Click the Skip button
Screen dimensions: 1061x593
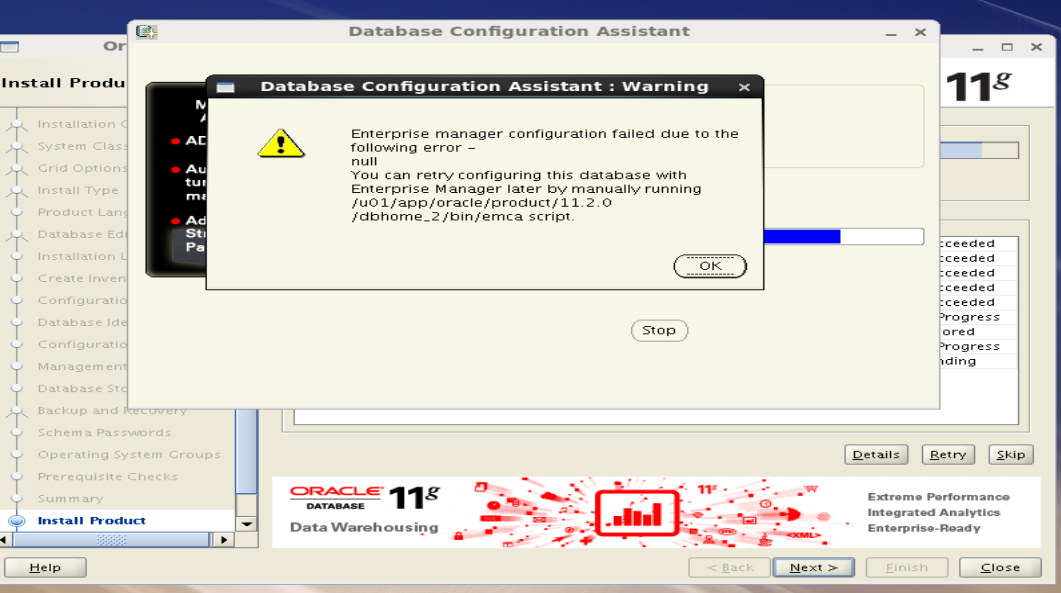[1011, 455]
